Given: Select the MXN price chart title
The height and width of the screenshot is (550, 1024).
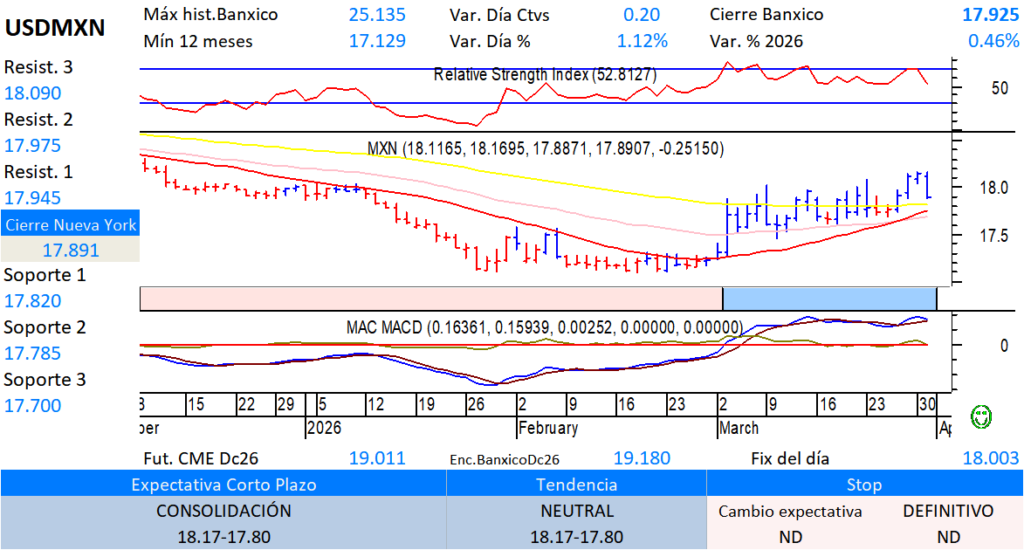Looking at the screenshot, I should (x=545, y=148).
